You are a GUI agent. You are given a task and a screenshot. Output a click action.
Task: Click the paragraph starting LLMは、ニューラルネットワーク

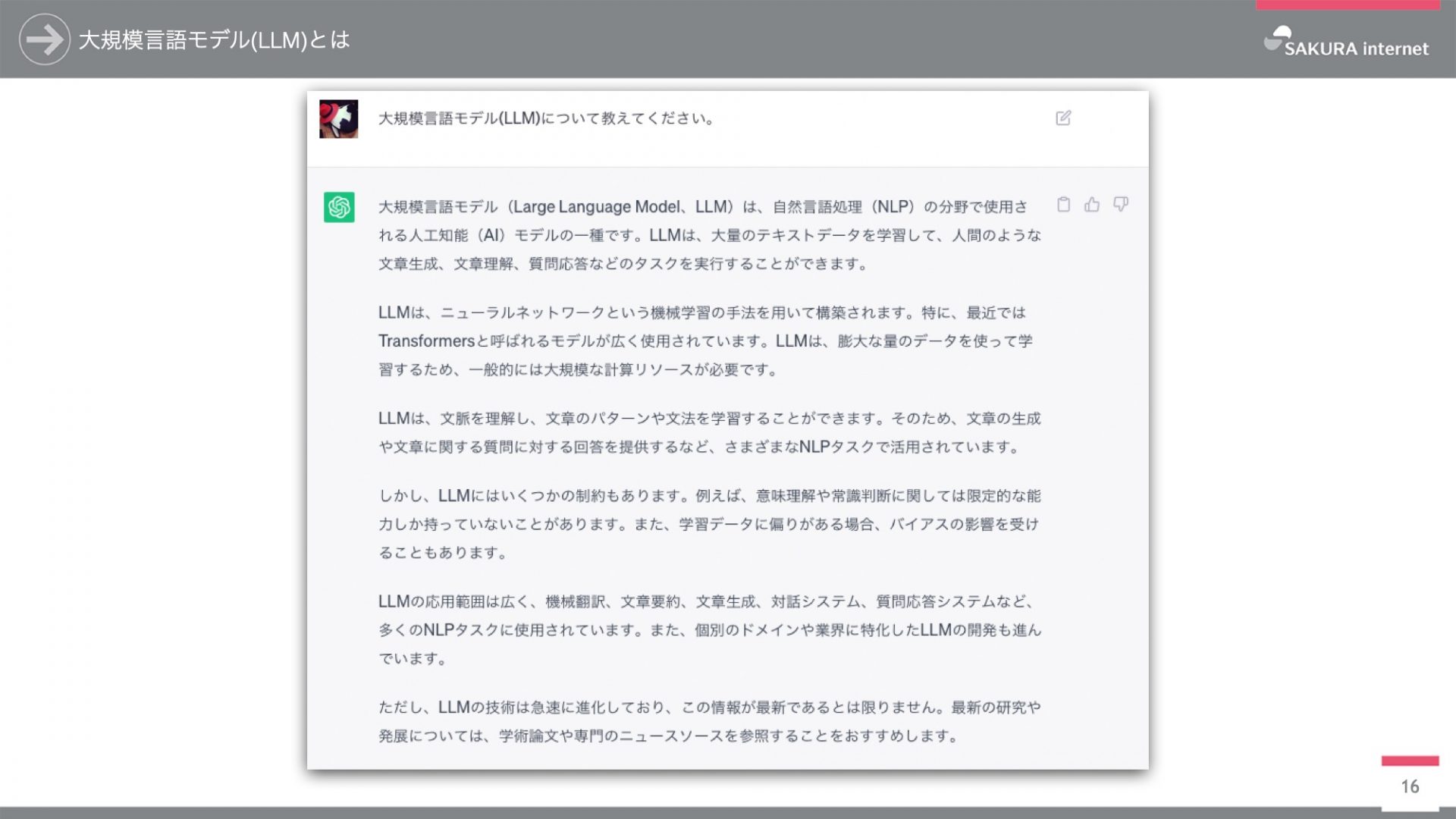pyautogui.click(x=705, y=341)
